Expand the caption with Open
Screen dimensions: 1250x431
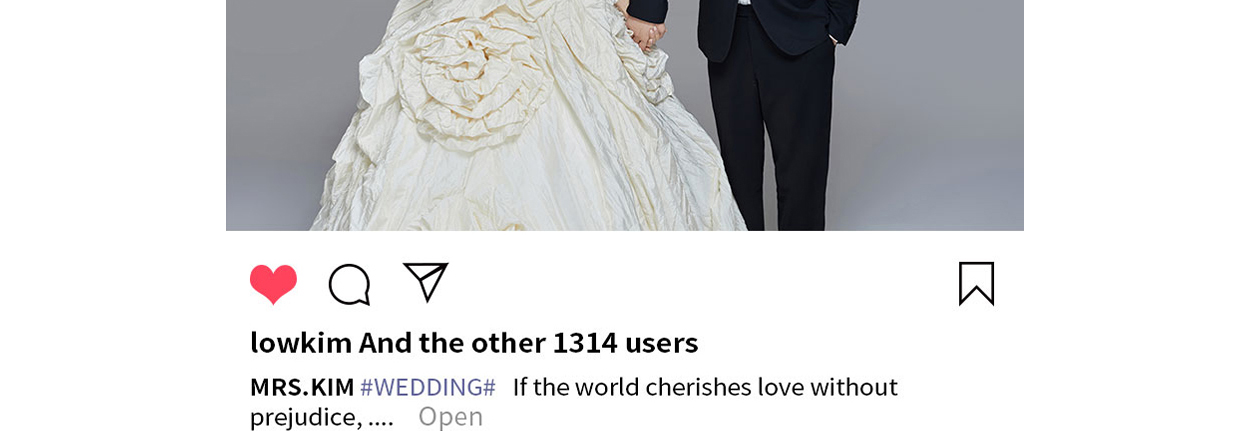(450, 417)
